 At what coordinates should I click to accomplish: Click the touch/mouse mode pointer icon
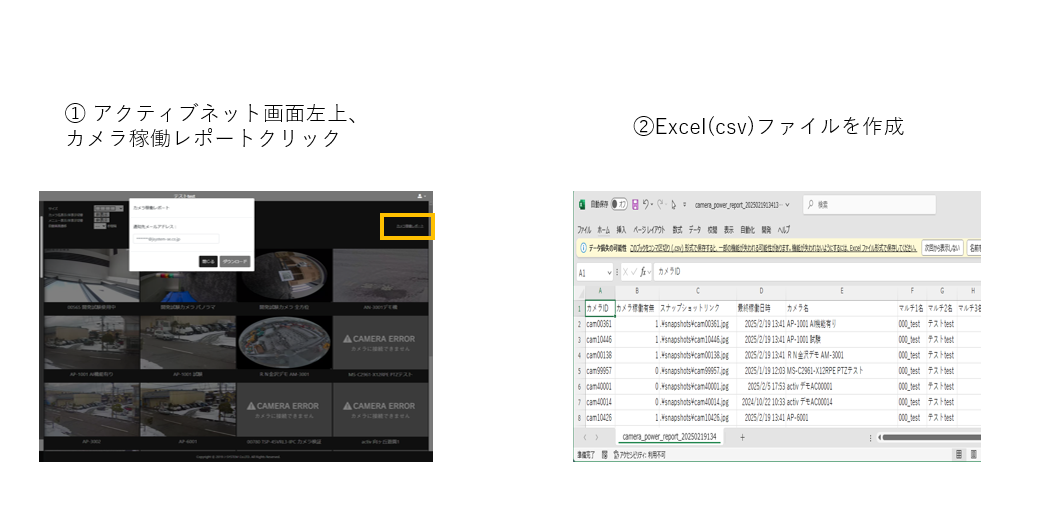[x=673, y=204]
